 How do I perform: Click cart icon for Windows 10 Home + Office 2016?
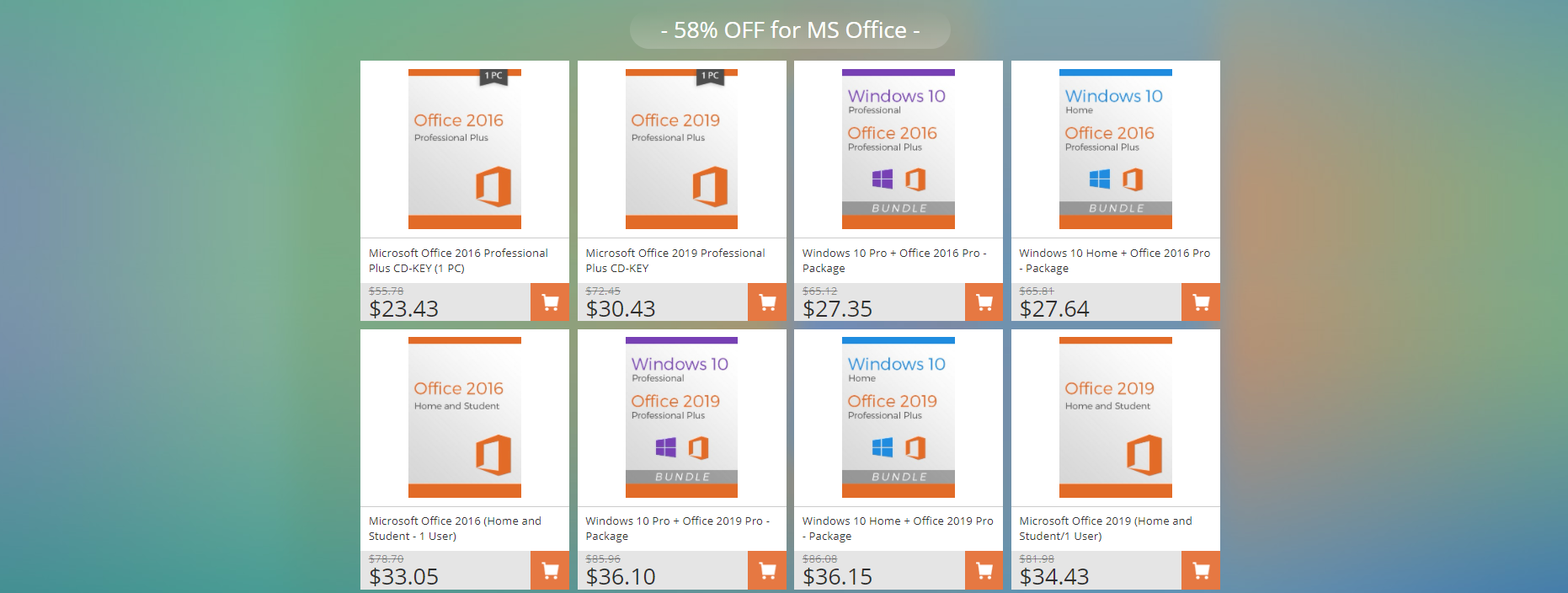[1201, 302]
